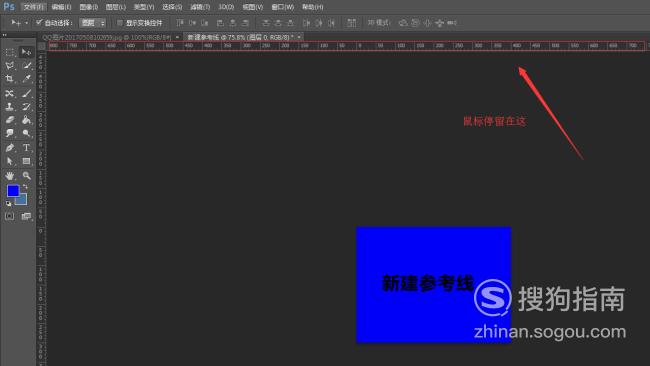
Task: Open the 图层(L) menu
Action: tap(116, 7)
